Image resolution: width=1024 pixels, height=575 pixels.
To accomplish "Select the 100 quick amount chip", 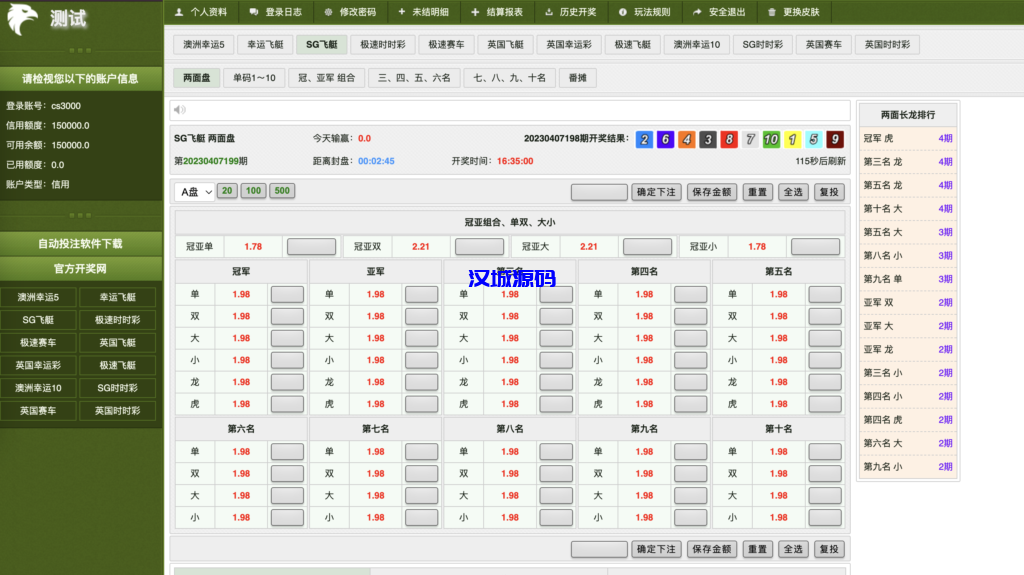I will pyautogui.click(x=253, y=191).
